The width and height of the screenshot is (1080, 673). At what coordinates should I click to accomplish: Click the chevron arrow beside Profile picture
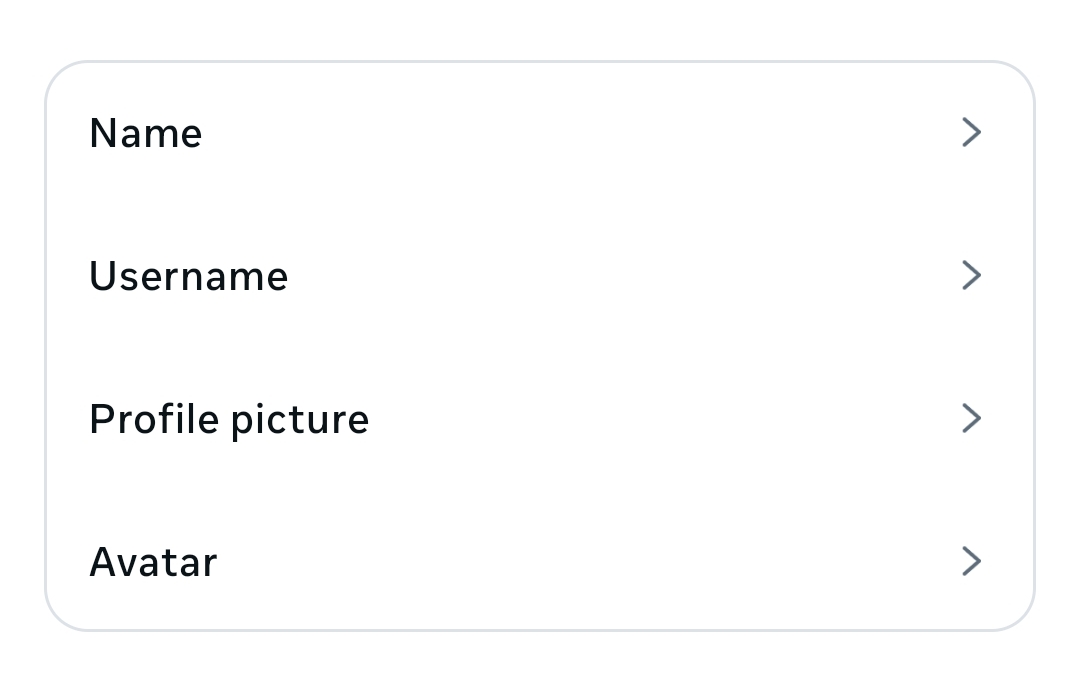click(x=971, y=418)
